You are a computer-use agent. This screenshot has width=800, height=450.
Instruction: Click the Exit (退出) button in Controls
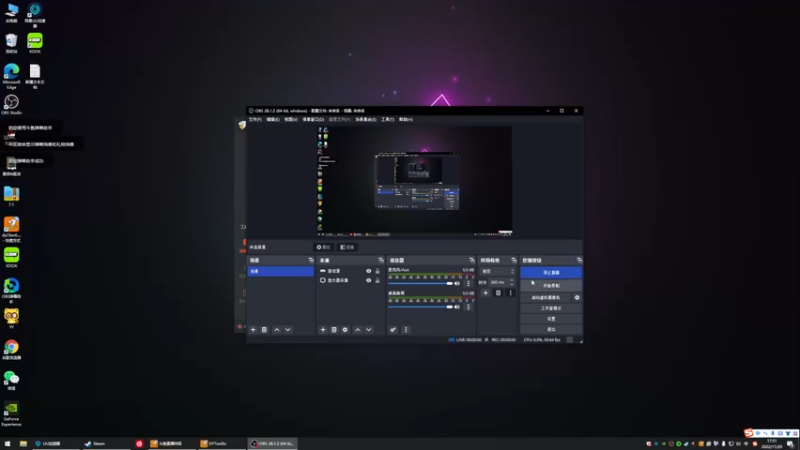[x=551, y=330]
